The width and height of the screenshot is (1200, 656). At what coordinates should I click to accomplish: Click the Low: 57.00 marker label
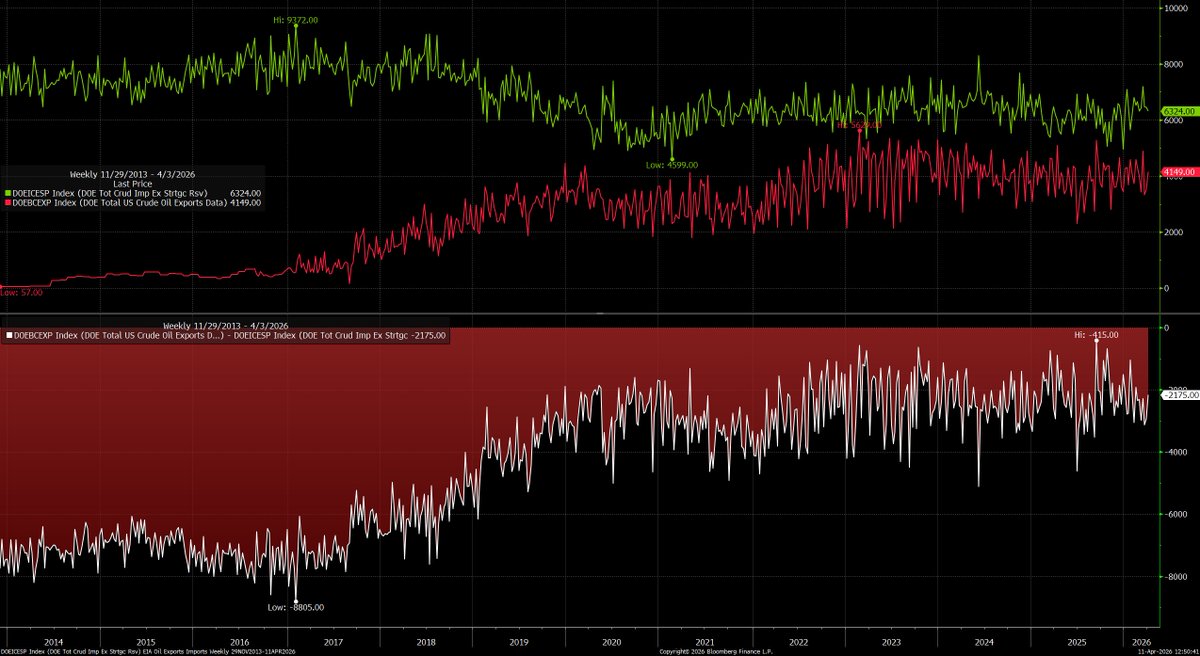[x=19, y=293]
